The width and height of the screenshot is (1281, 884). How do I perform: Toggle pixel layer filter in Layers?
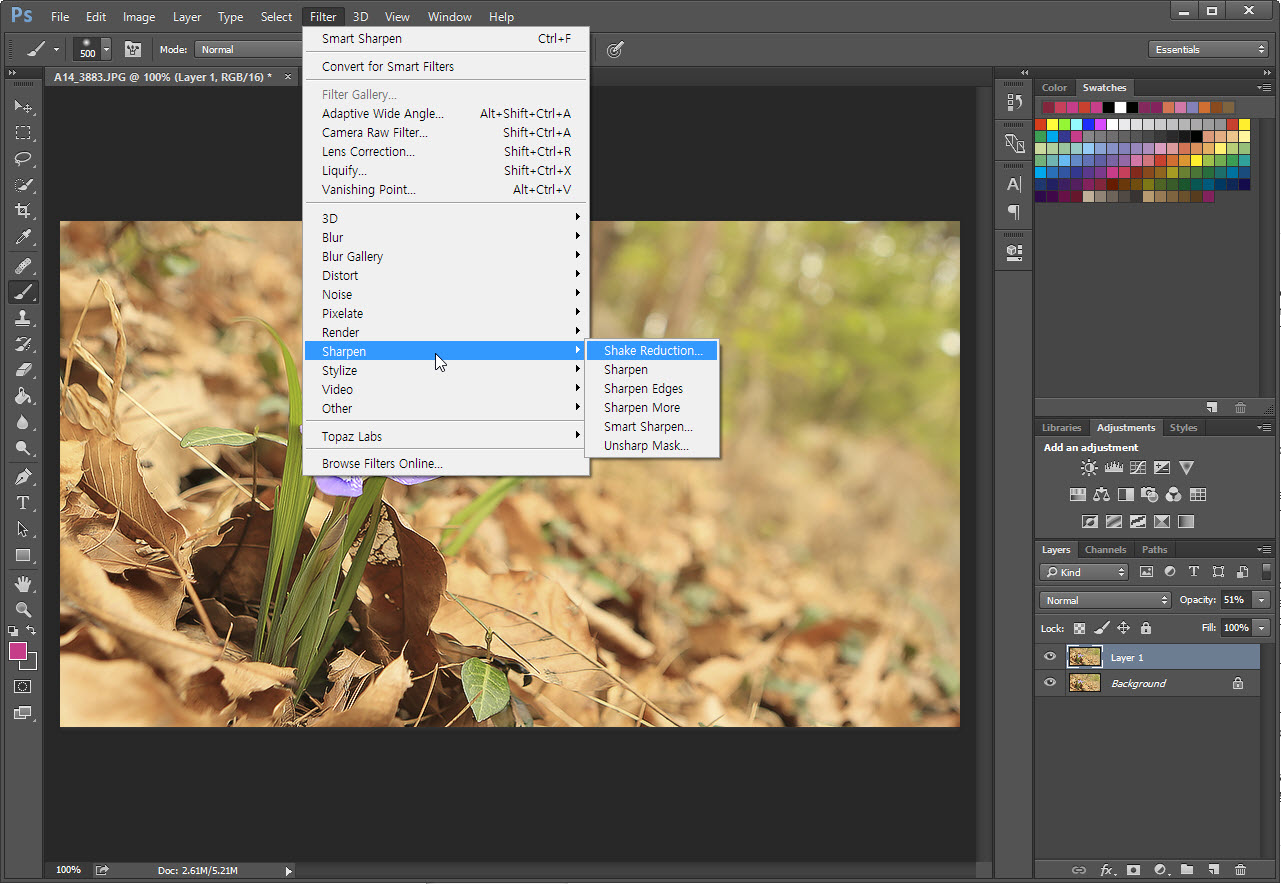point(1146,572)
